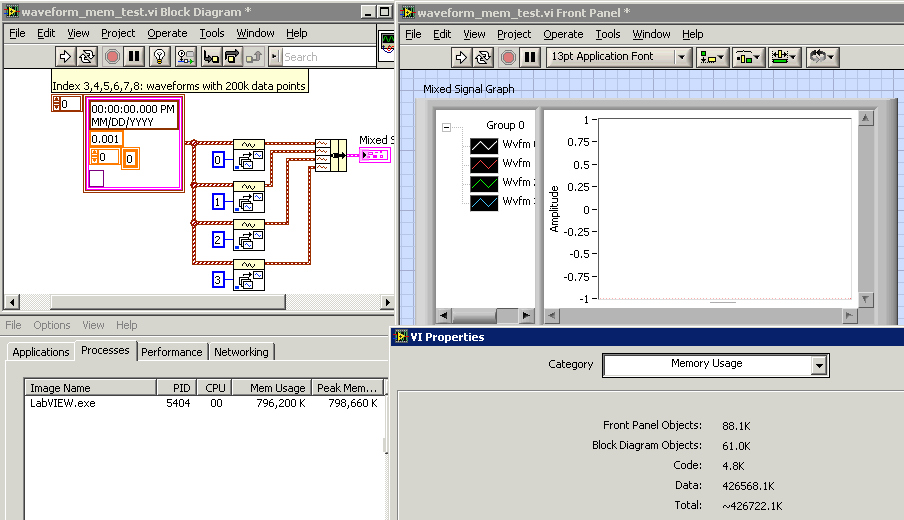Switch to Performance tab in Task Manager
This screenshot has width=904, height=520.
tap(171, 352)
